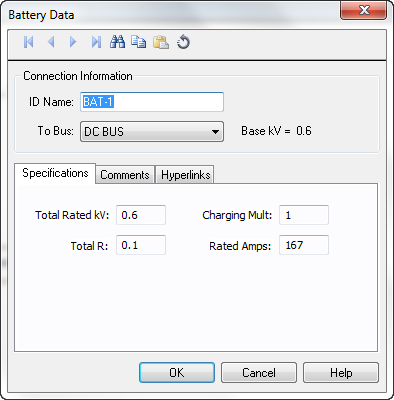The height and width of the screenshot is (400, 394).
Task: Open Help for Battery Data
Action: [x=341, y=373]
